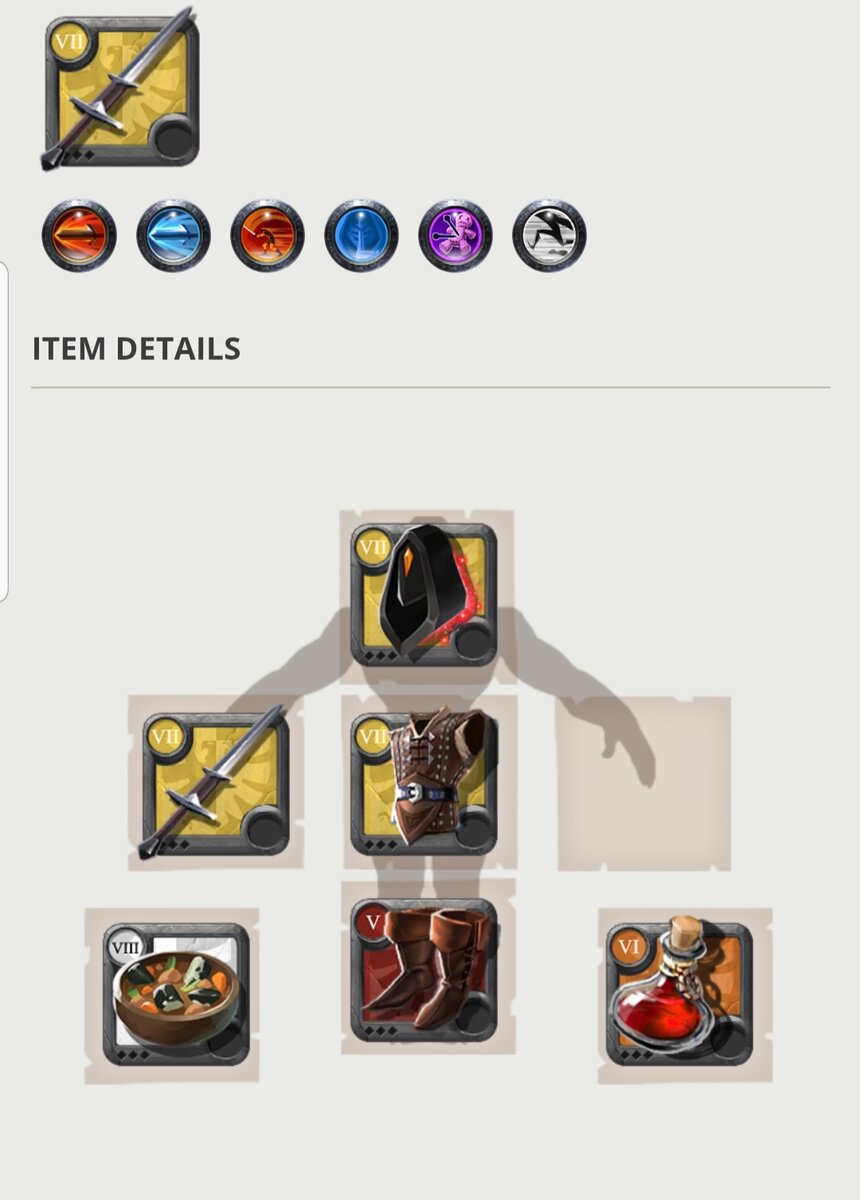Open the black hood head slot item
This screenshot has width=860, height=1200.
point(424,594)
